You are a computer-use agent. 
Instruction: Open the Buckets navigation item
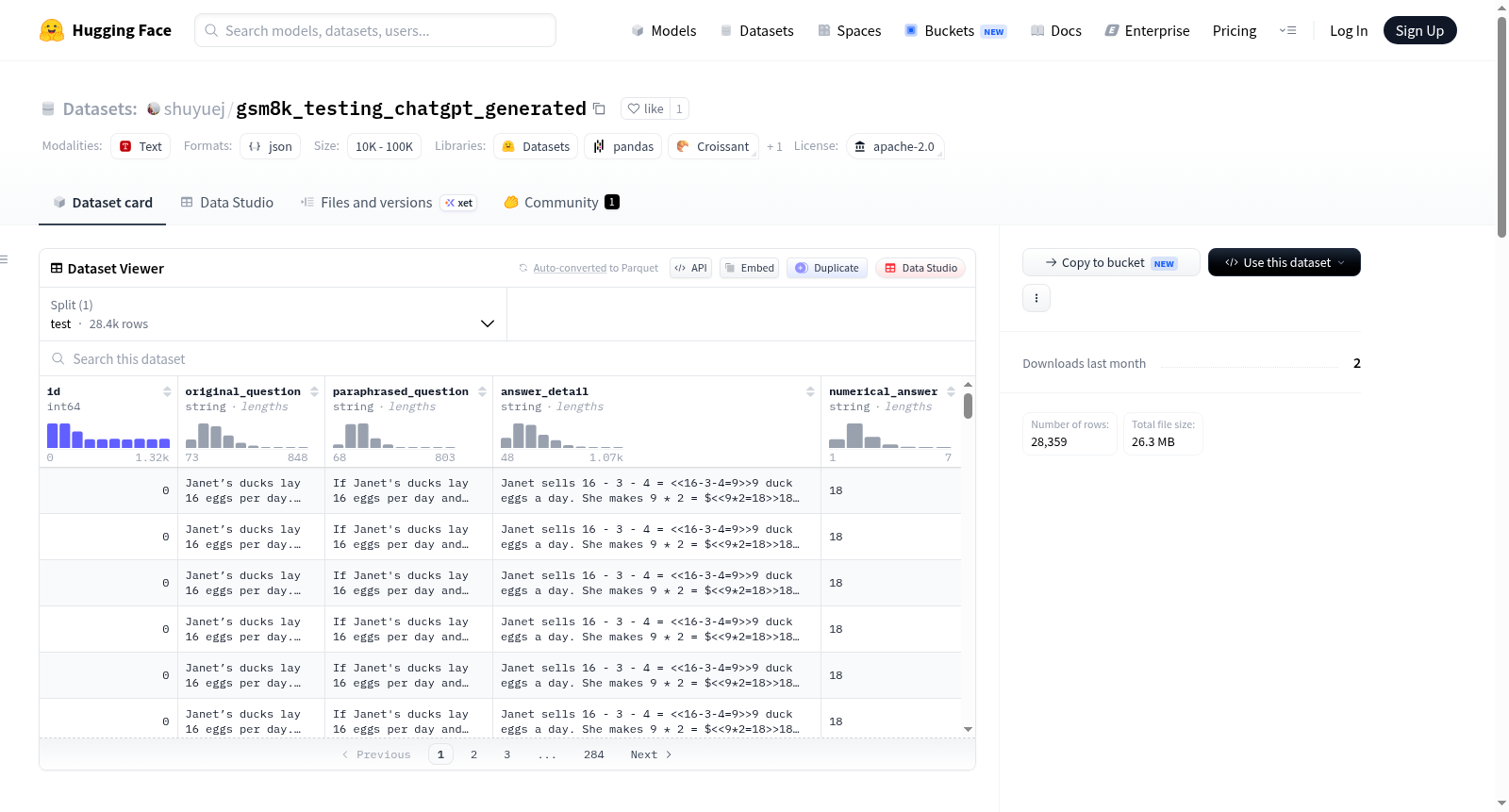click(955, 30)
